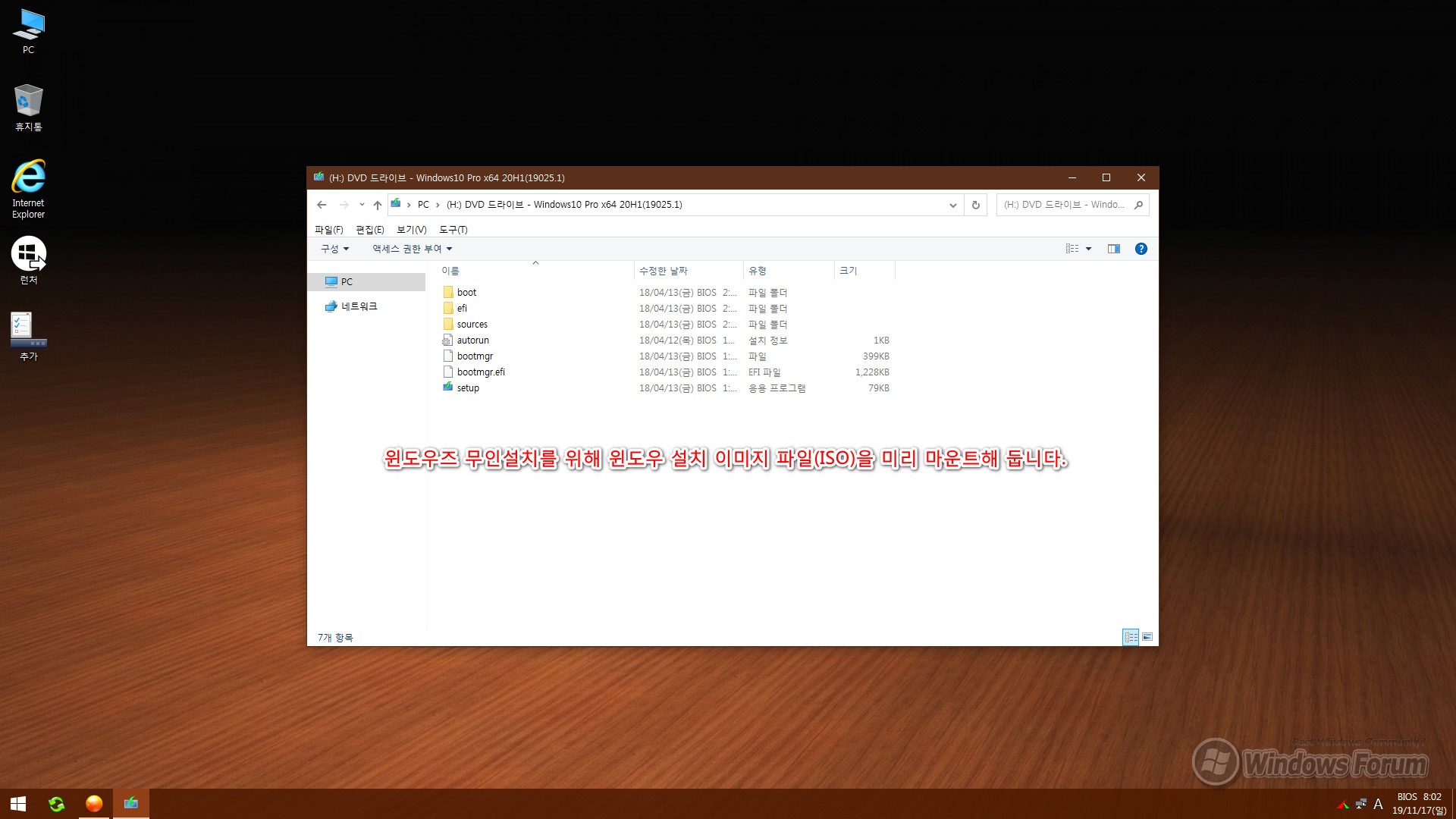Sort by 수정한 날짜 column header
The height and width of the screenshot is (819, 1456).
[x=689, y=271]
